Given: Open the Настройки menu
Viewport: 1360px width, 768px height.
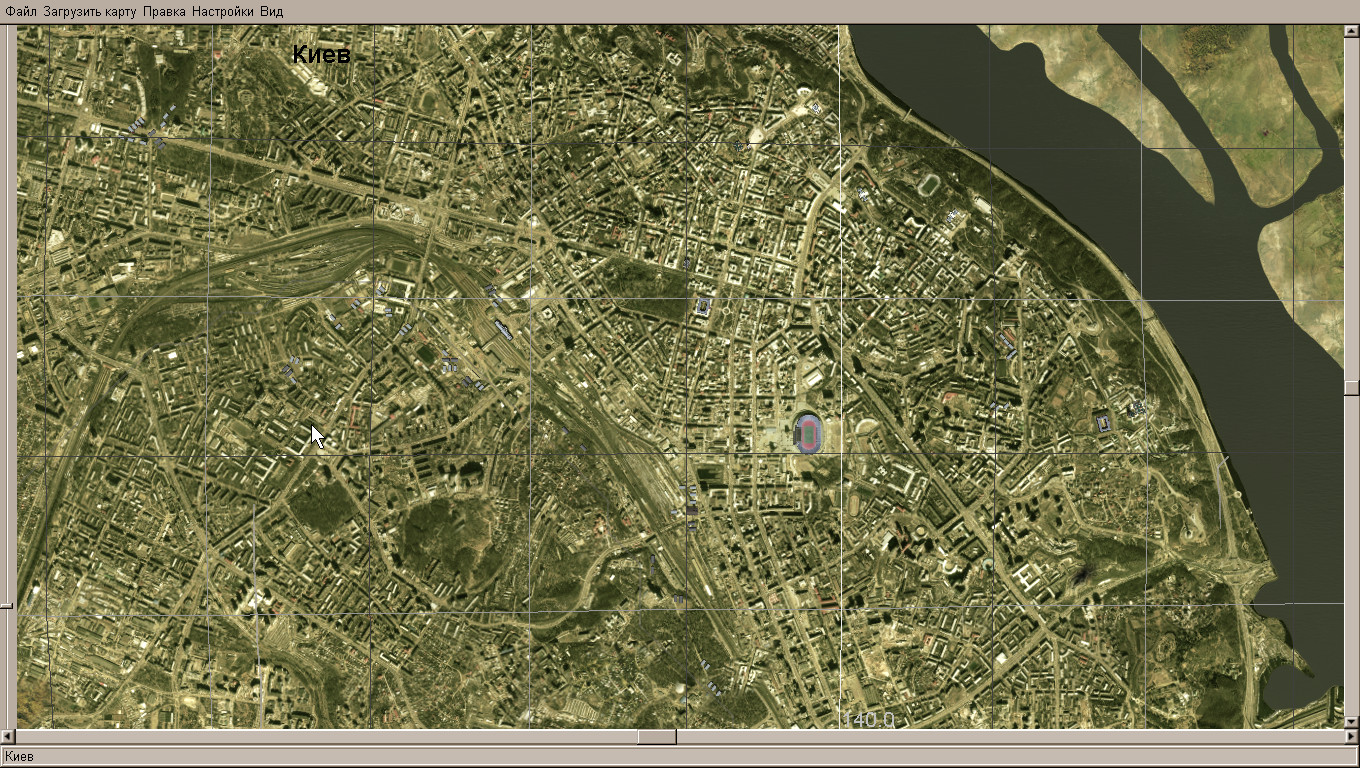Looking at the screenshot, I should click(x=222, y=12).
